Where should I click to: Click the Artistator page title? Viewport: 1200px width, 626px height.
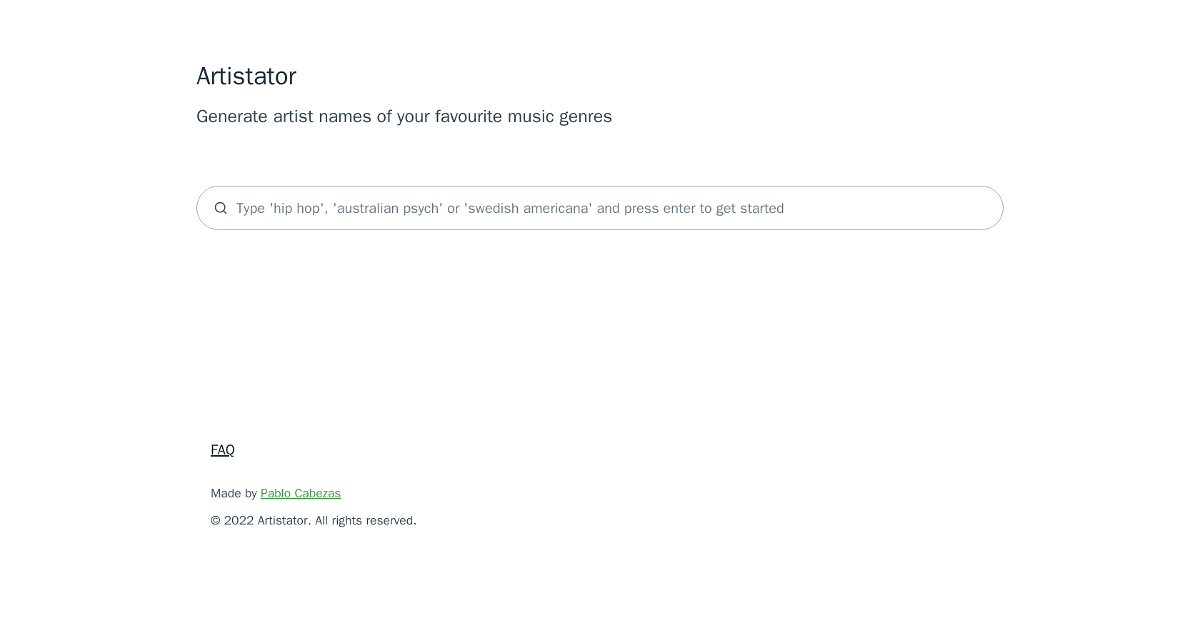click(x=246, y=76)
